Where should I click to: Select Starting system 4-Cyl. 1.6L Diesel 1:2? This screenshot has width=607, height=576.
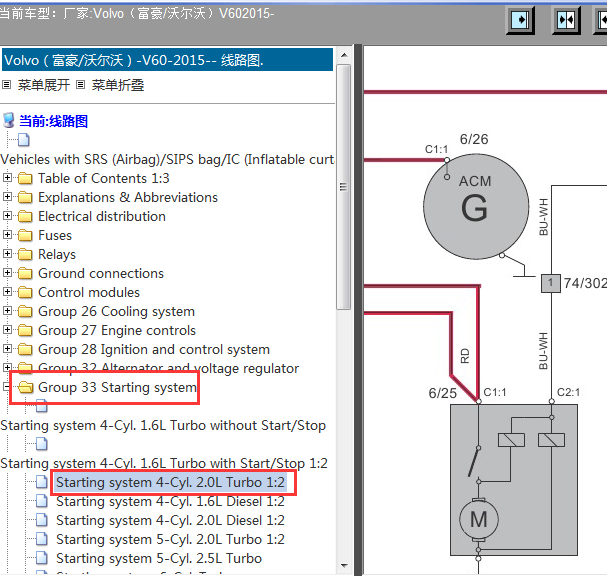[170, 501]
